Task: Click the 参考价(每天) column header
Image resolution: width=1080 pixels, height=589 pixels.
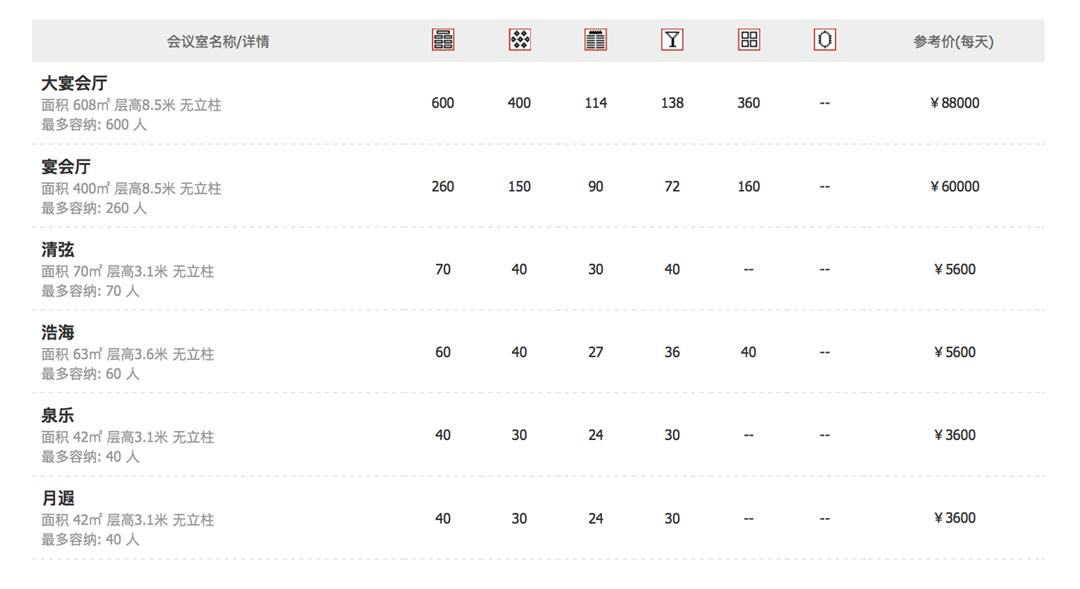Action: (953, 41)
